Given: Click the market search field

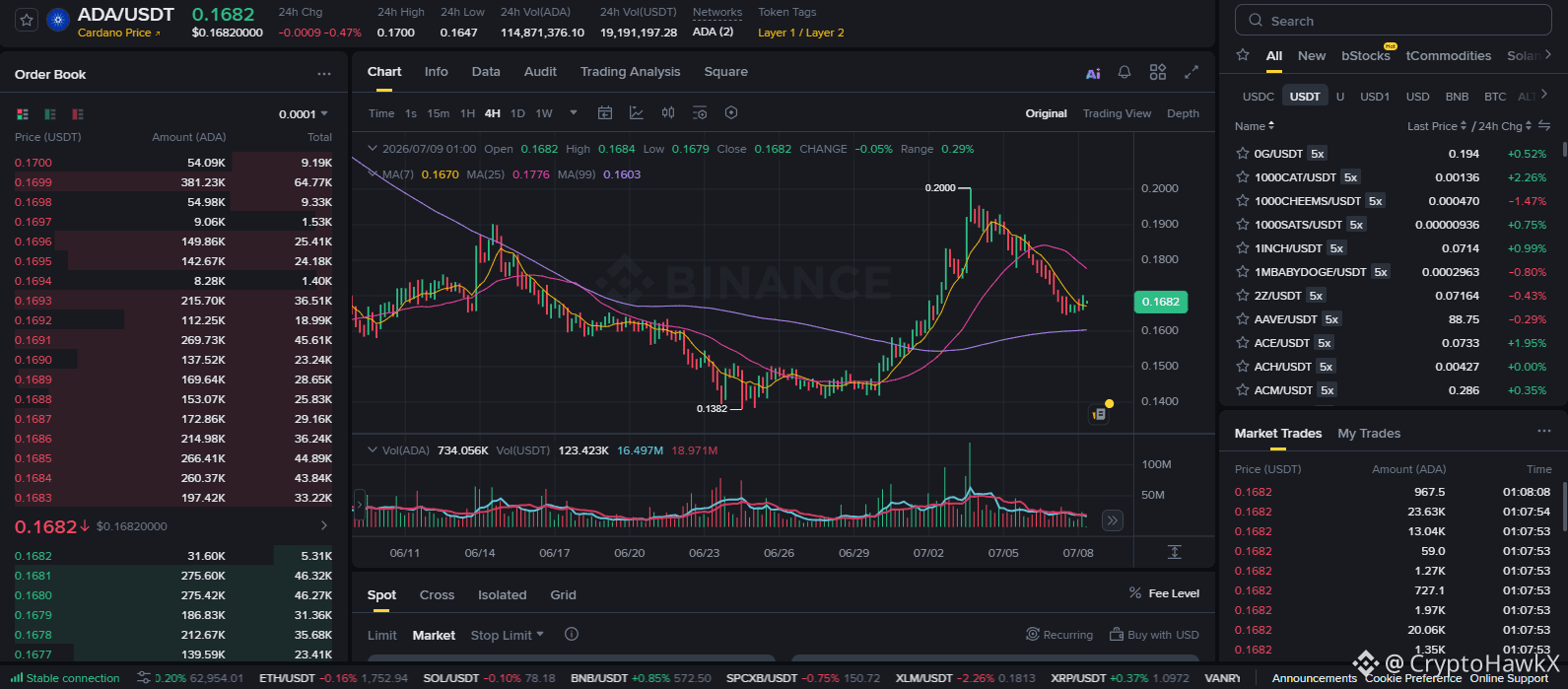Looking at the screenshot, I should tap(1393, 20).
